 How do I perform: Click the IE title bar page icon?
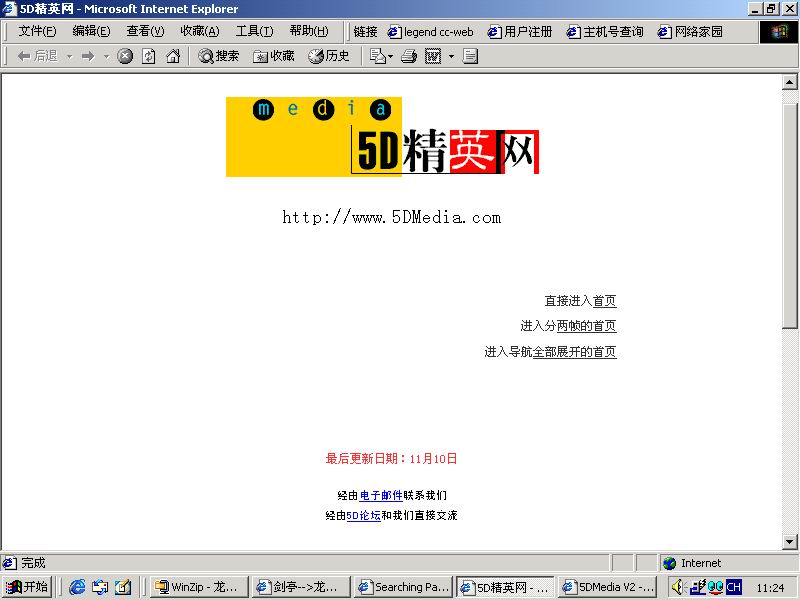[10, 9]
